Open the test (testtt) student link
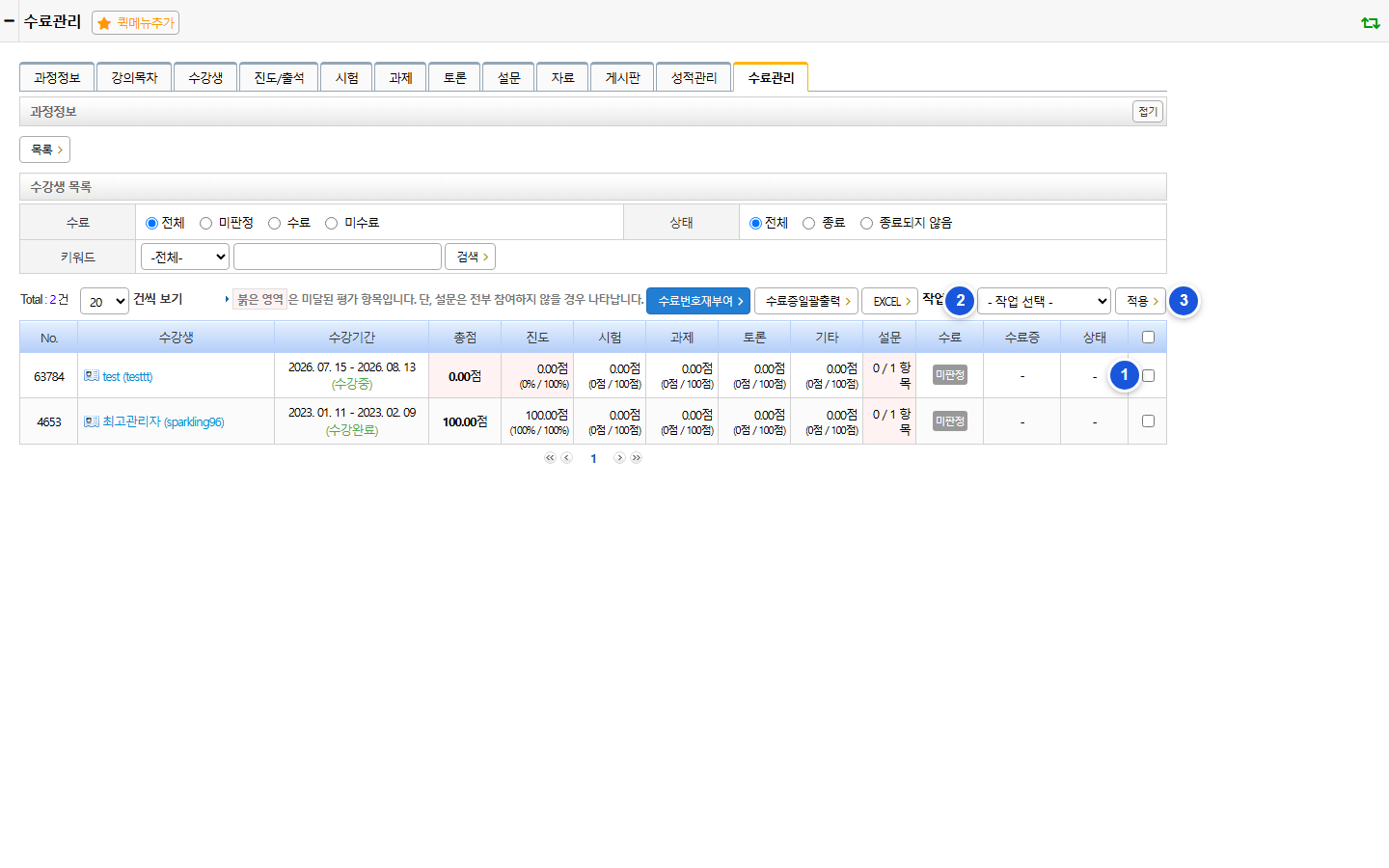1389x868 pixels. tap(127, 377)
